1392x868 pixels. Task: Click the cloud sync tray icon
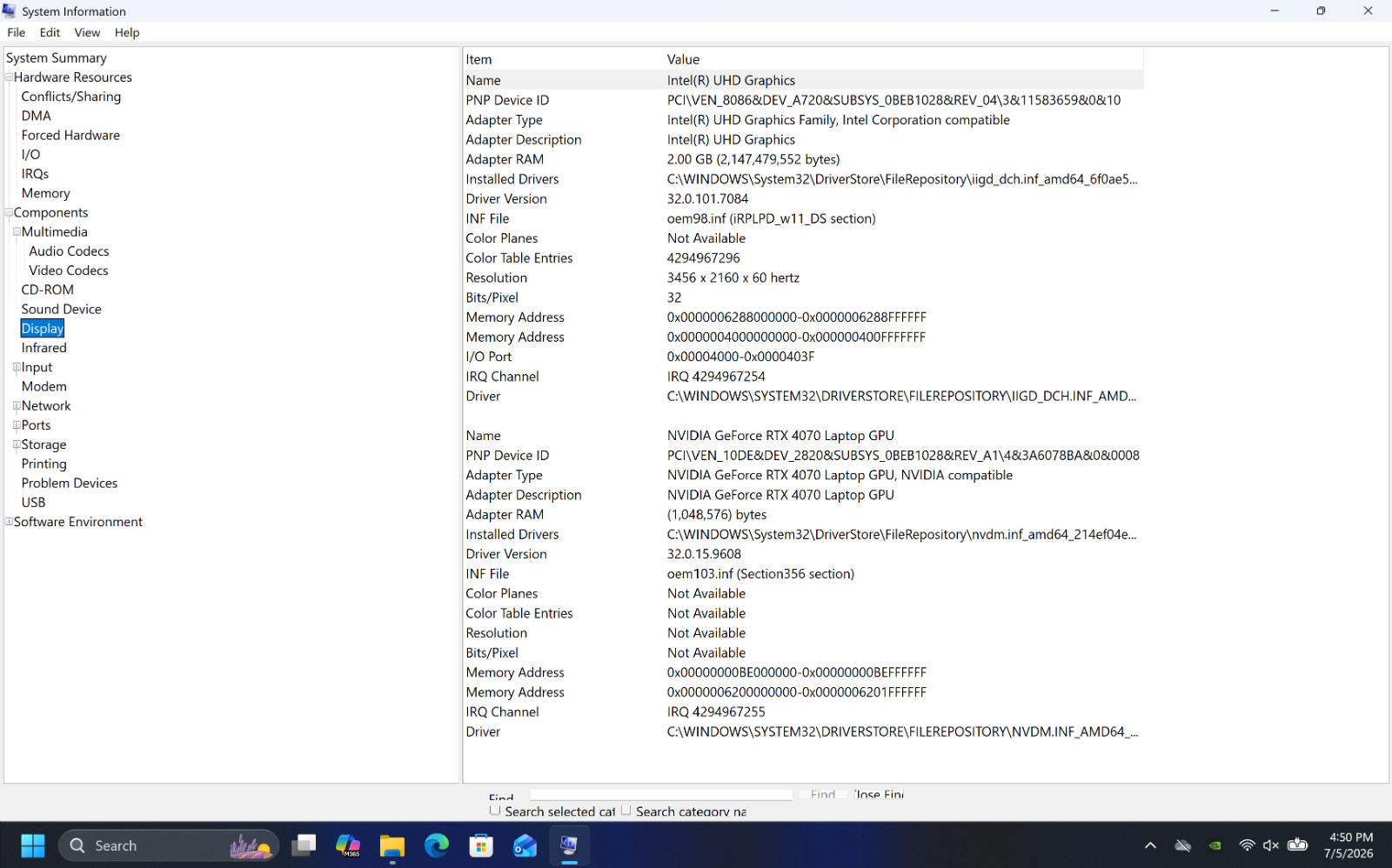(1182, 845)
